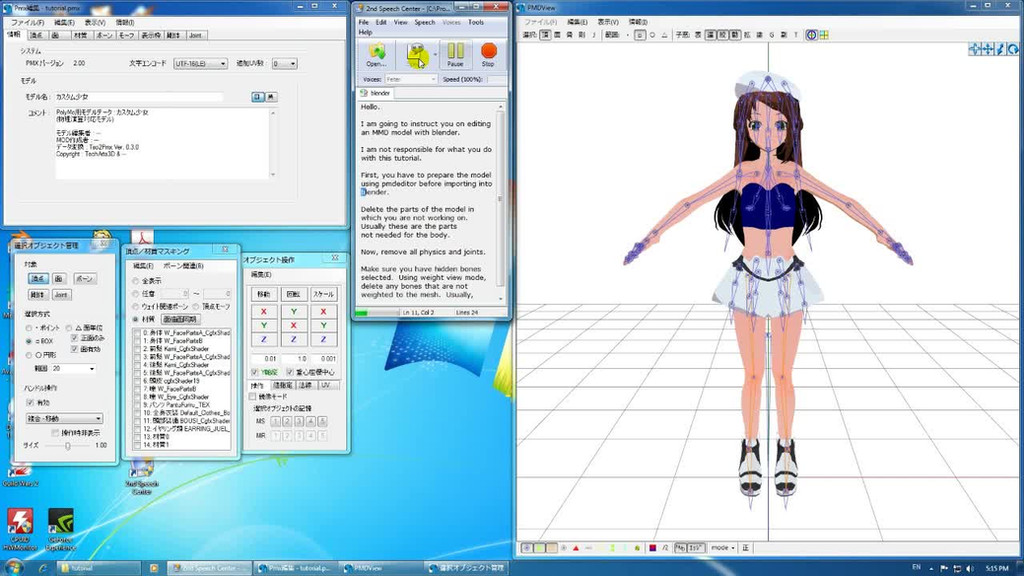Check material 0 W_FacePartsA in masking list
The width and height of the screenshot is (1024, 576).
click(x=136, y=333)
